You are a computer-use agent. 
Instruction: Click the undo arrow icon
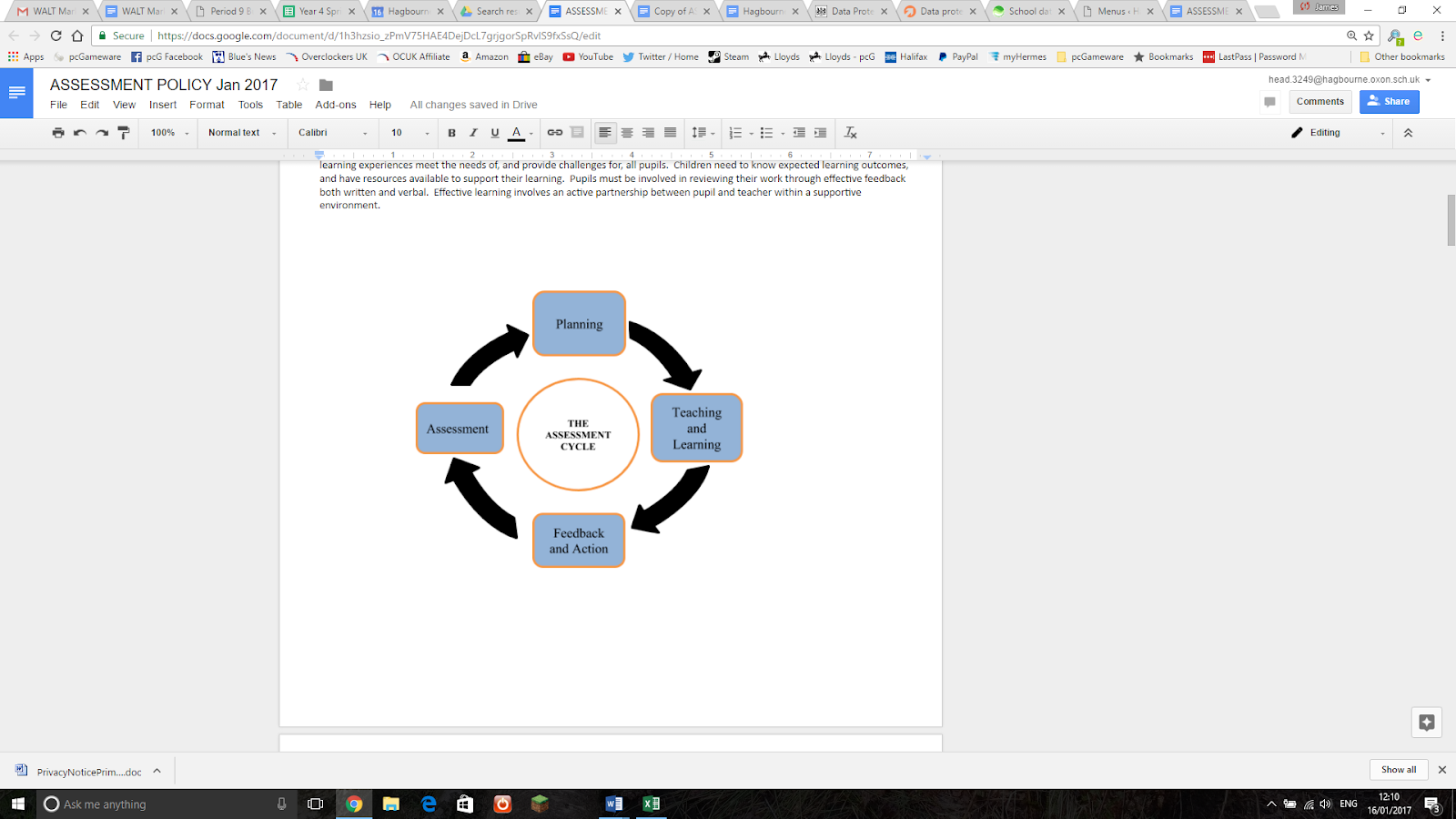point(80,133)
